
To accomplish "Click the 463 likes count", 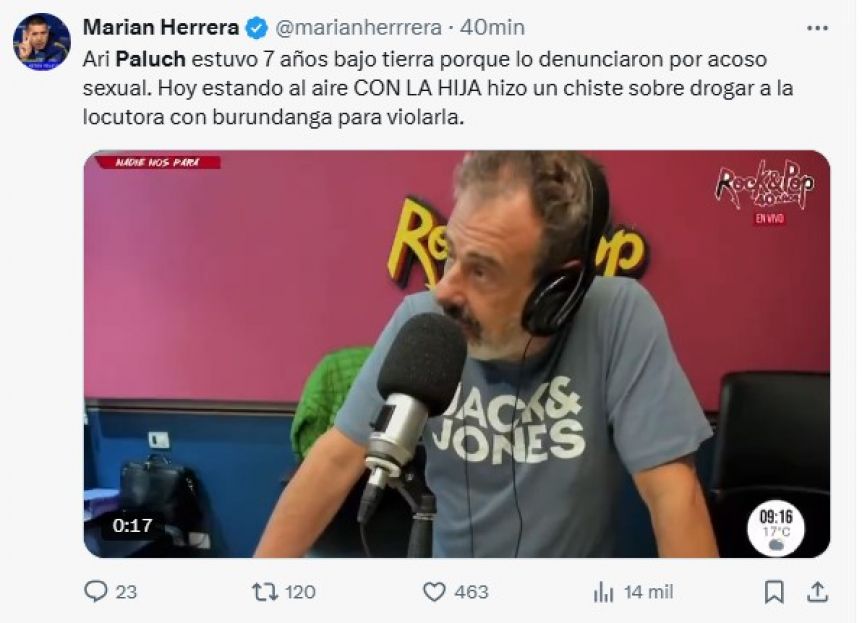I will (x=471, y=592).
